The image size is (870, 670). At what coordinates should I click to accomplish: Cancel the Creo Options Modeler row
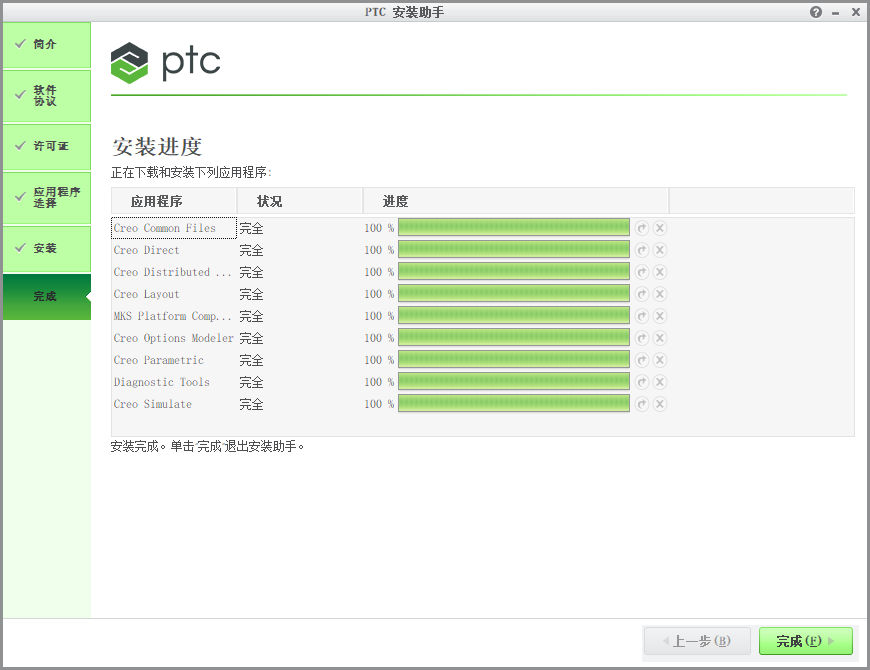click(x=660, y=338)
